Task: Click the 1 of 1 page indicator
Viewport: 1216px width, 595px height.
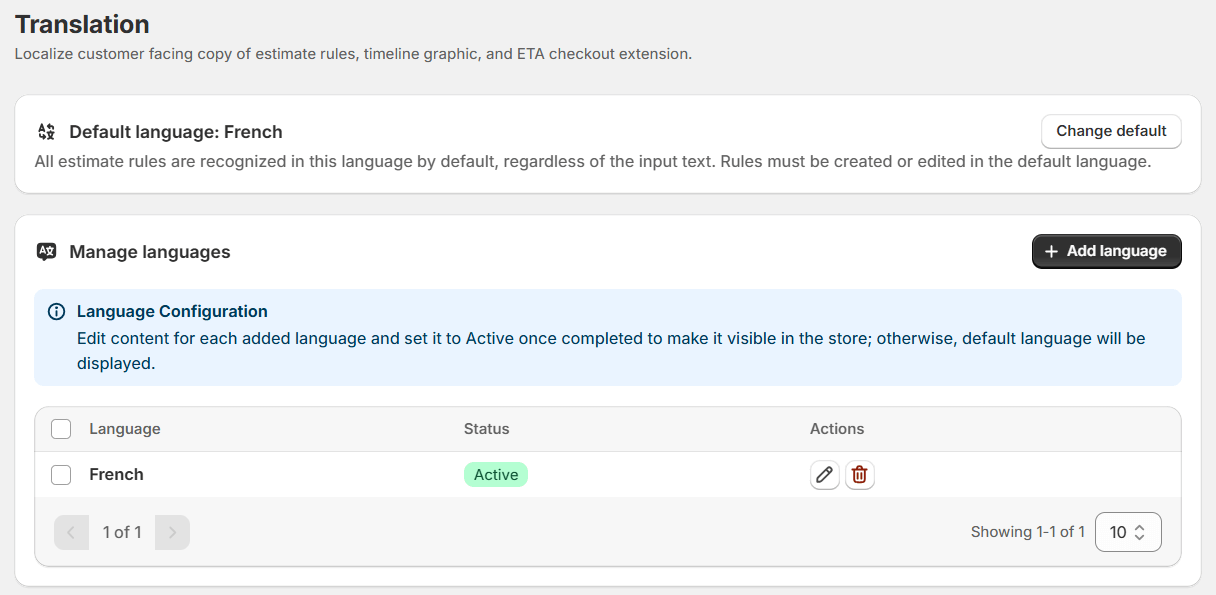Action: coord(121,531)
